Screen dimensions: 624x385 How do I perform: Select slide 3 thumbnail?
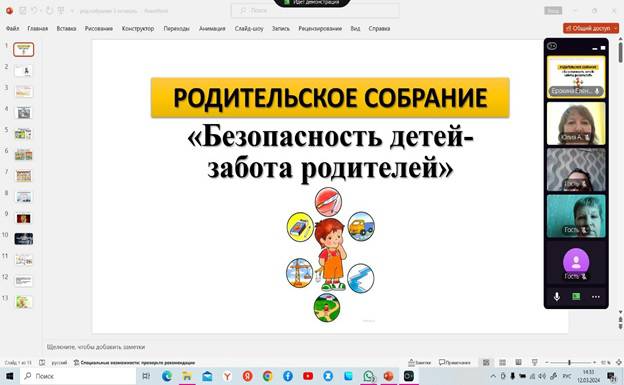(x=23, y=92)
